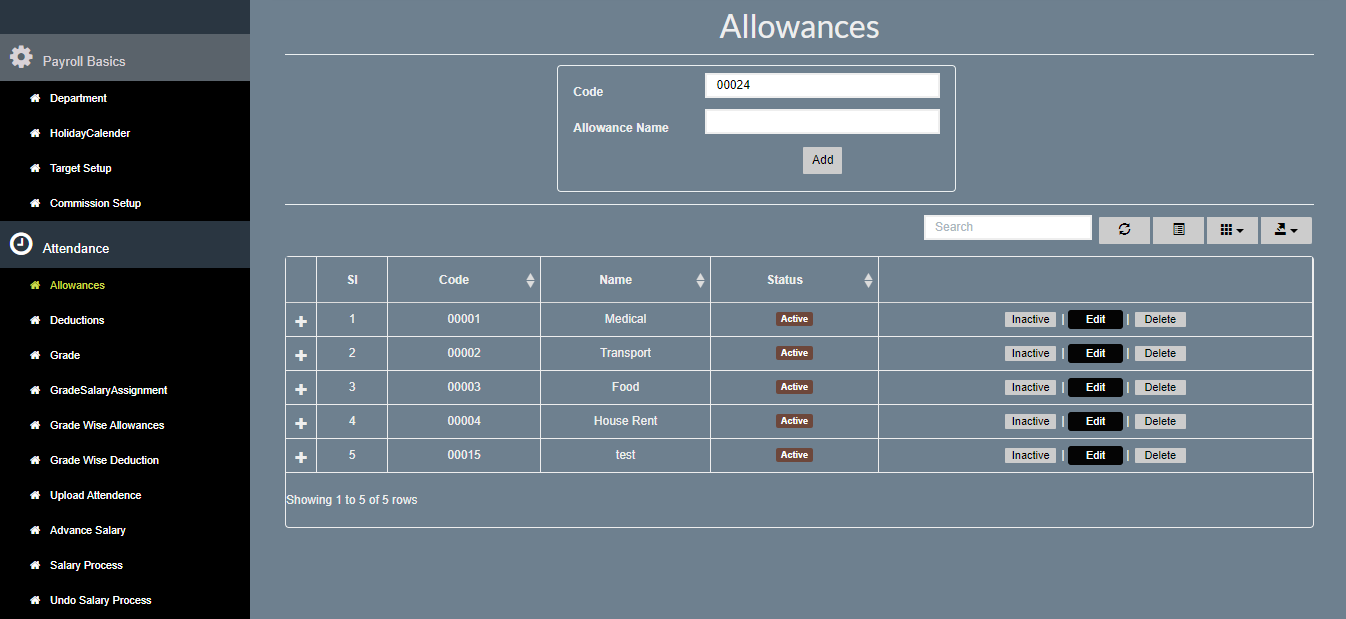
Task: Edit the test allowance row
Action: pyautogui.click(x=1095, y=456)
